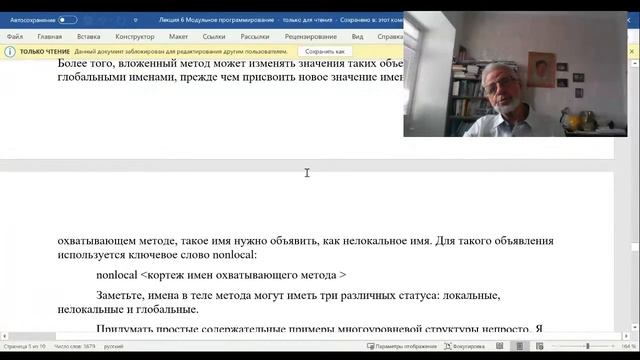Click the ТОЛЬКО ЧТЕНИЕ label

[x=45, y=52]
